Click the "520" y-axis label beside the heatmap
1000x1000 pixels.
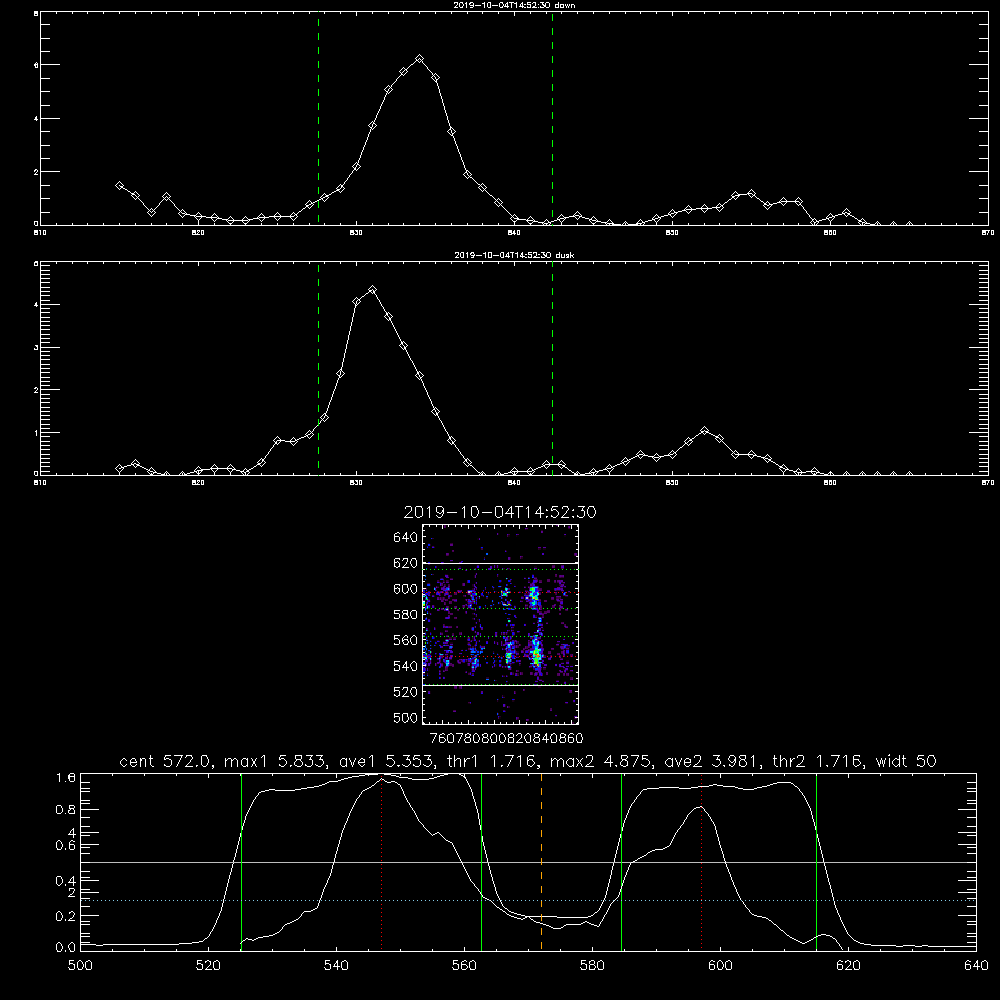pyautogui.click(x=406, y=692)
